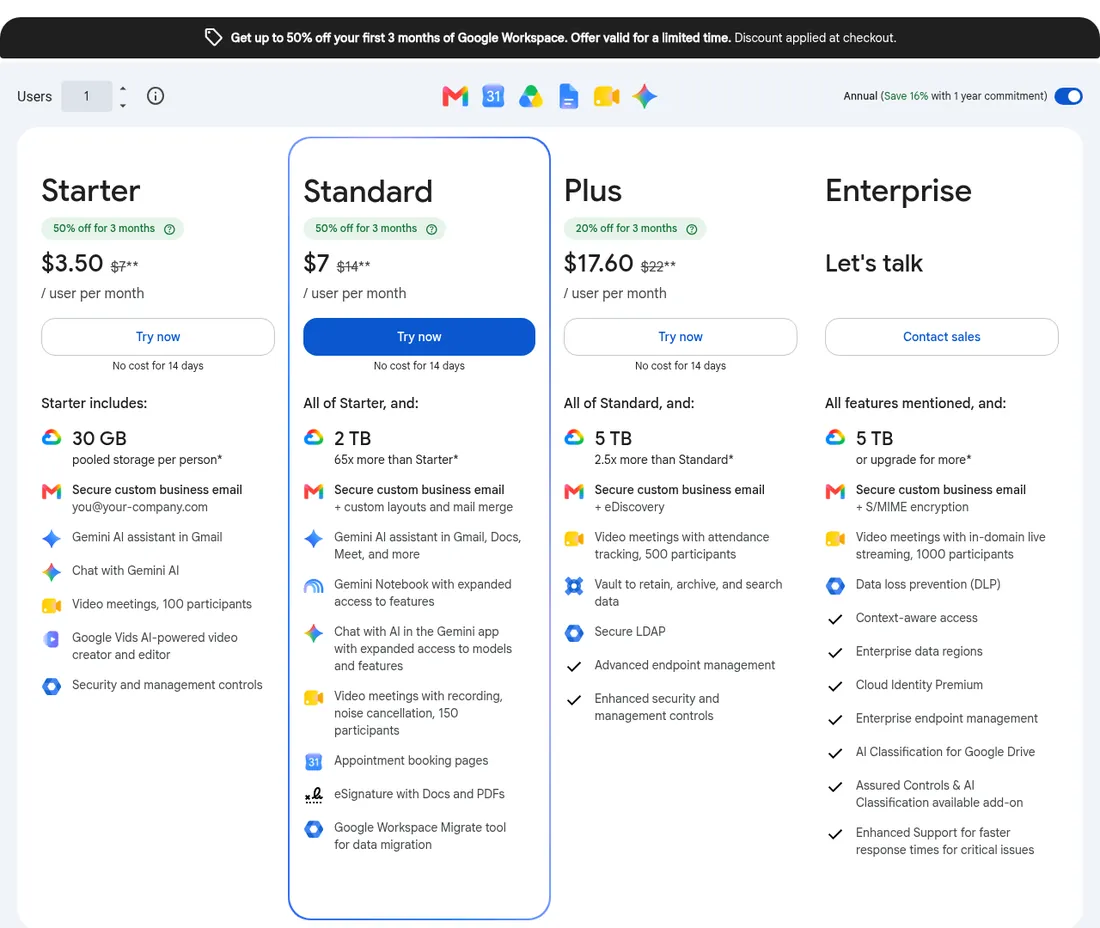Viewport: 1100px width, 928px height.
Task: Click the icon beside Chat with Gemini AI
Action: click(x=52, y=572)
